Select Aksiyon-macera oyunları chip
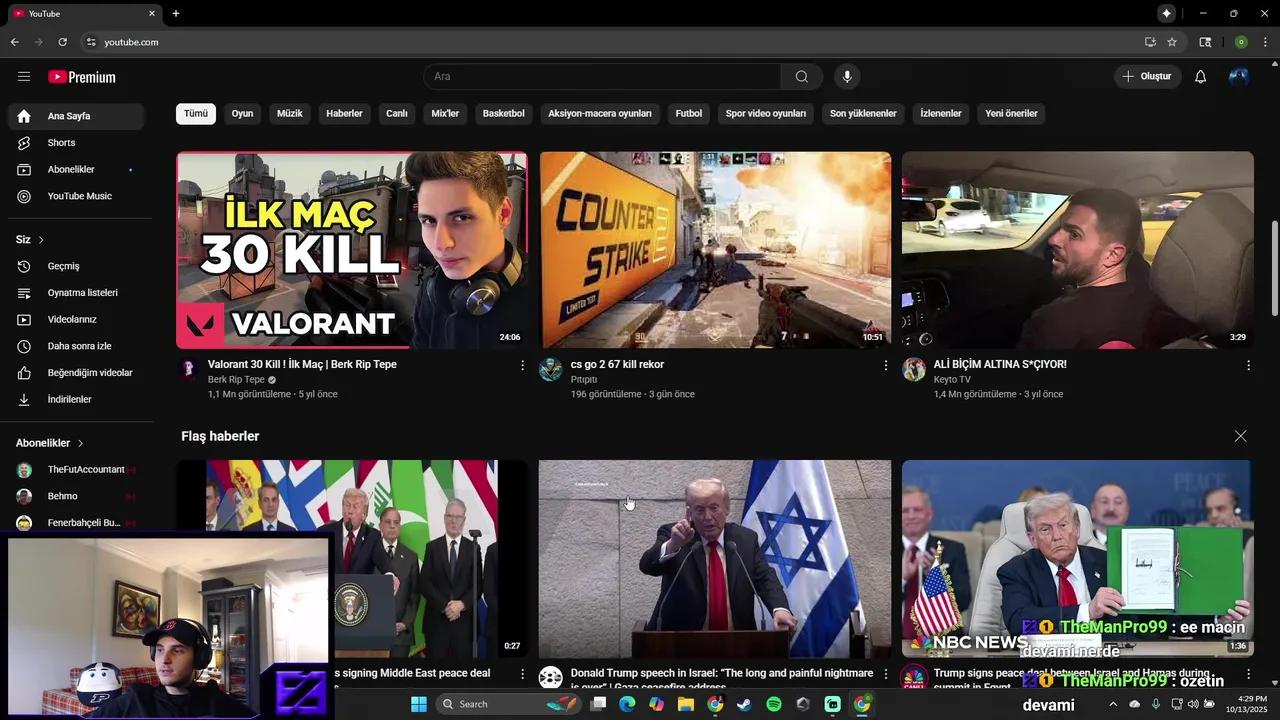The image size is (1280, 720). (x=600, y=114)
